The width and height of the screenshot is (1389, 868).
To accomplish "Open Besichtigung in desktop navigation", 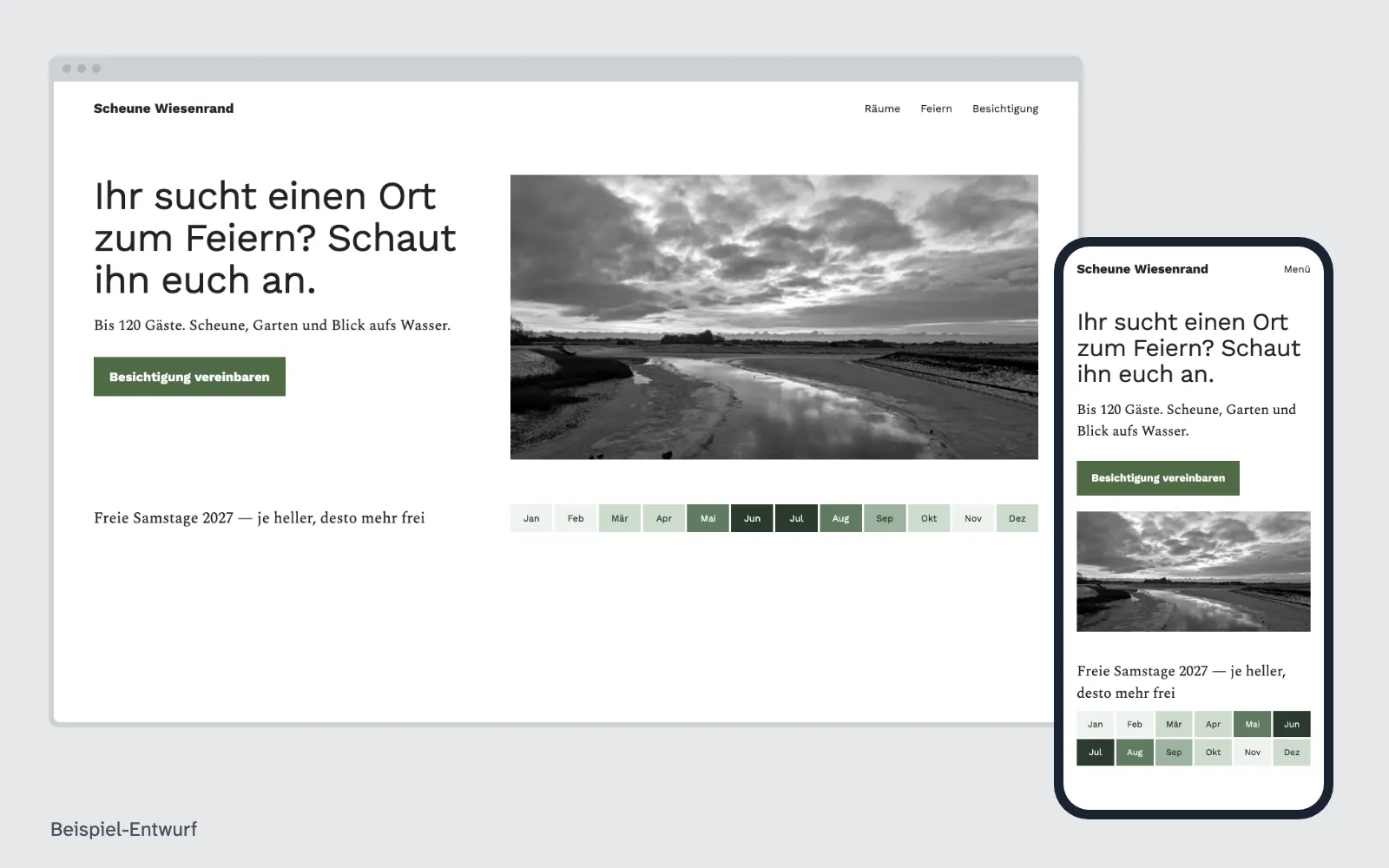I will (x=1005, y=108).
